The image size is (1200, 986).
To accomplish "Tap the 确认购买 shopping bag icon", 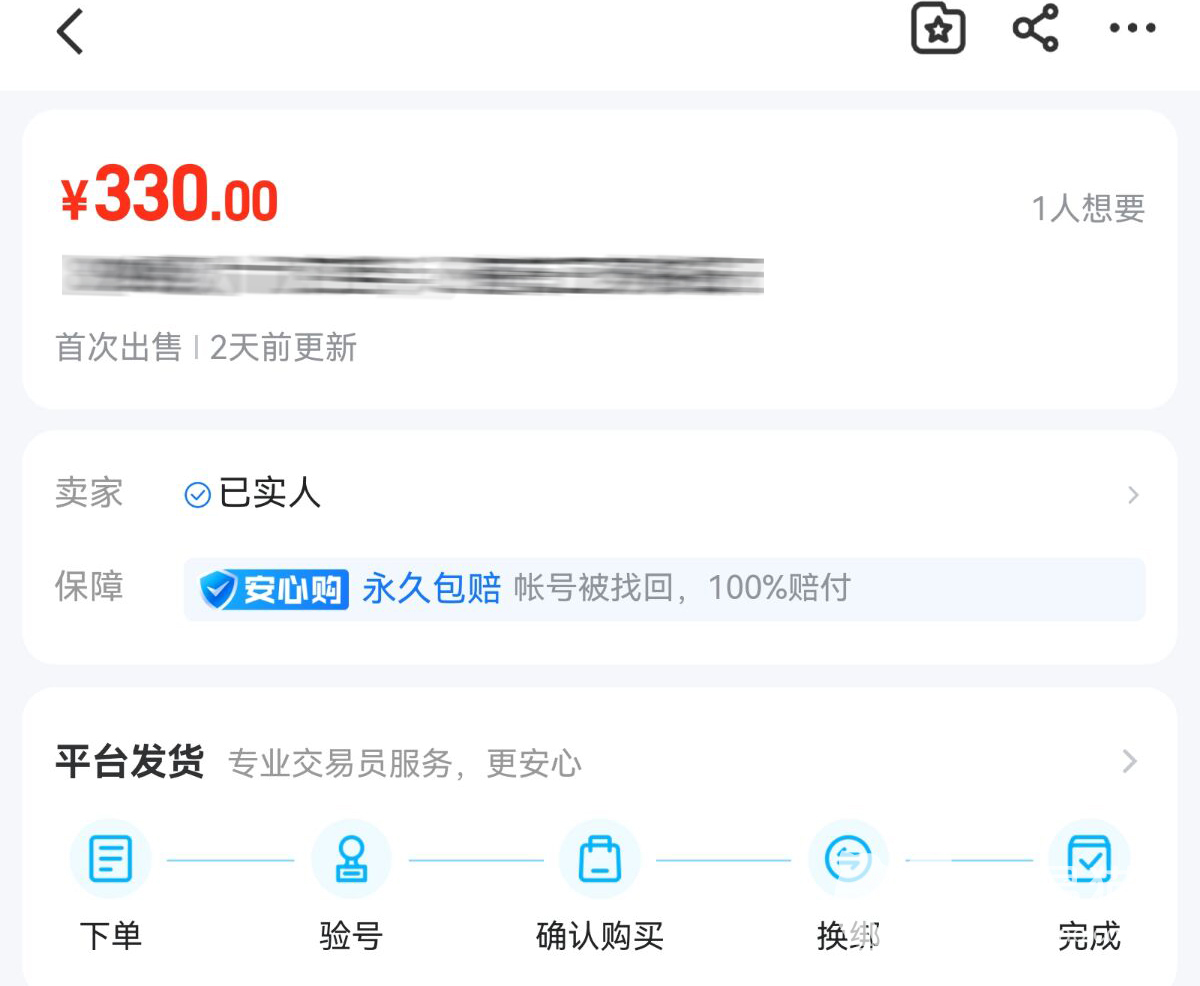I will (x=599, y=859).
